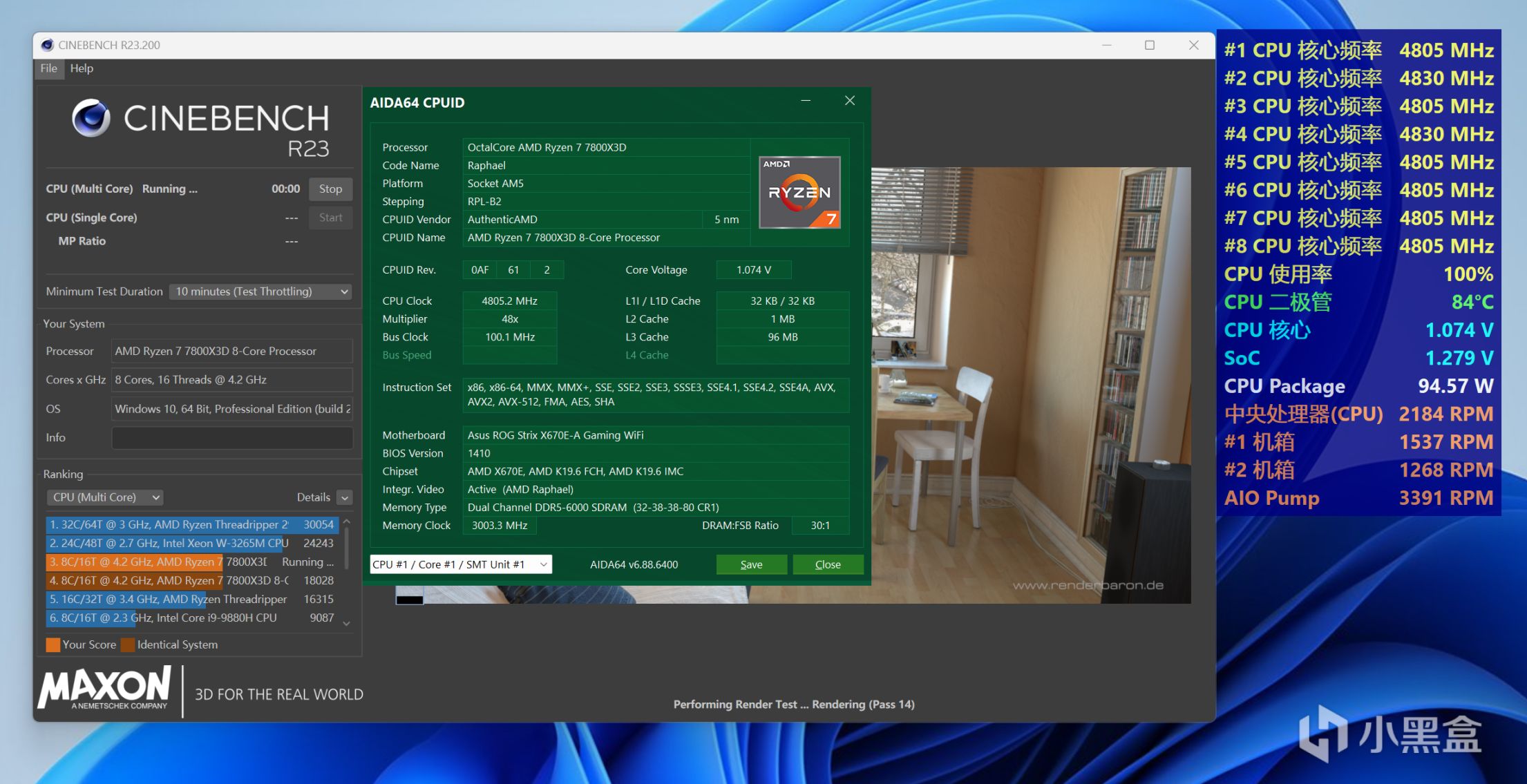Image resolution: width=1527 pixels, height=784 pixels.
Task: Open the File menu
Action: 48,68
